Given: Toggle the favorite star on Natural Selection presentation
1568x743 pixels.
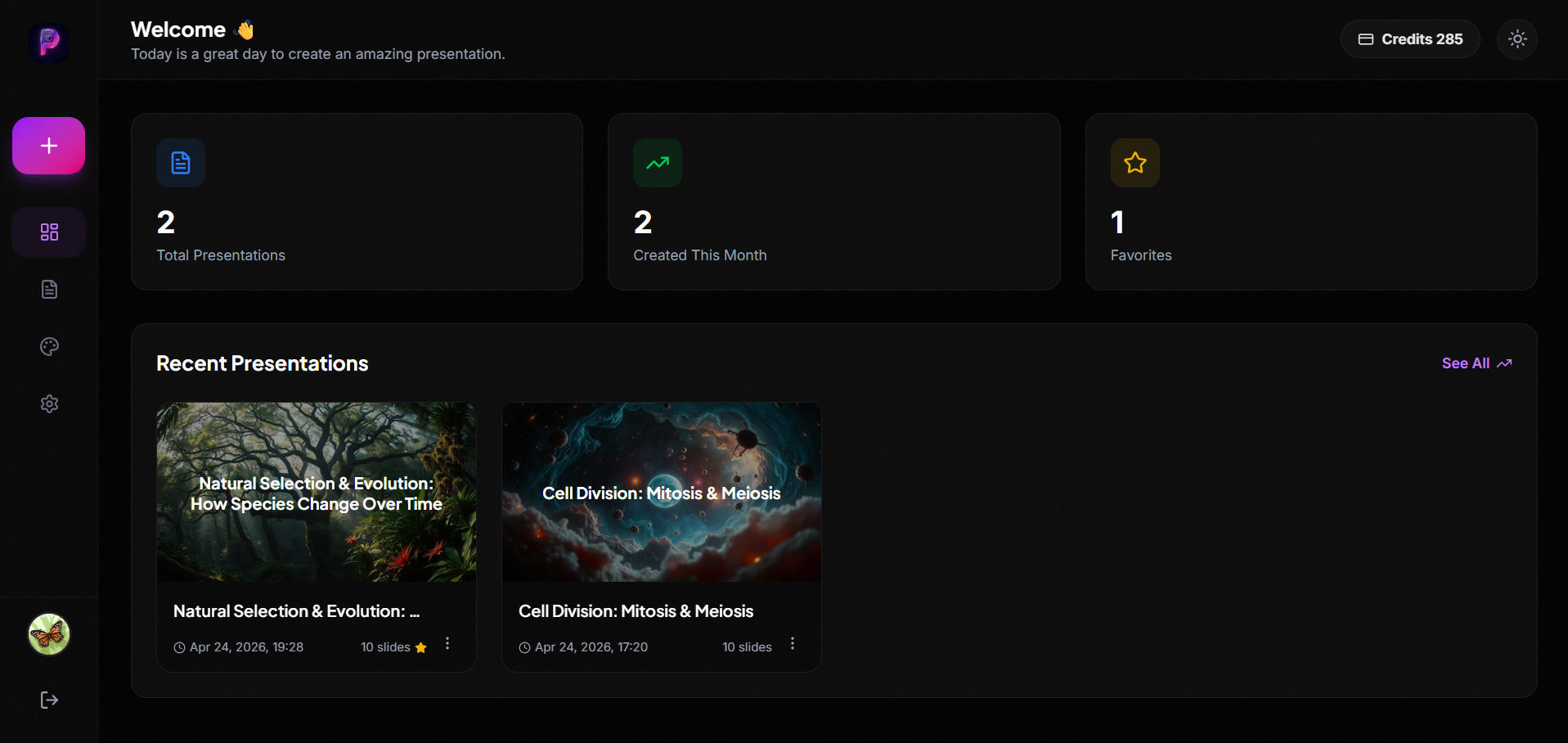Looking at the screenshot, I should 421,647.
